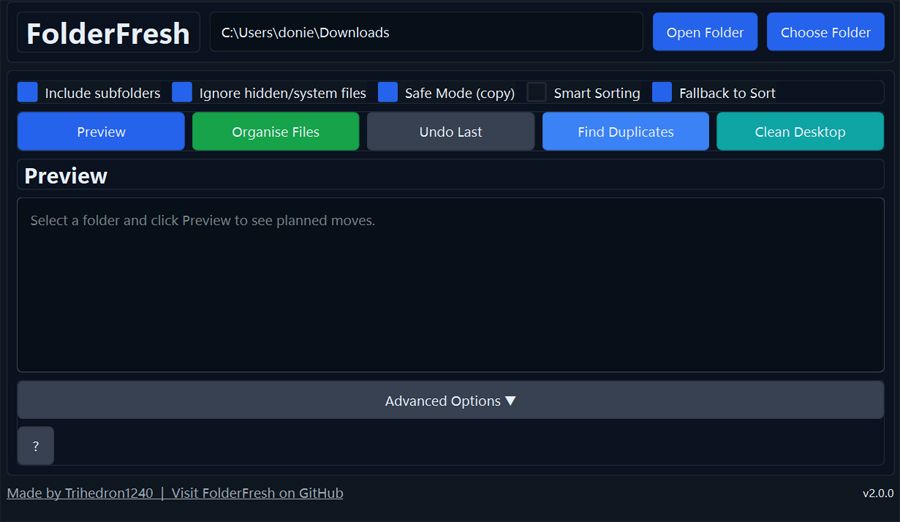Viewport: 900px width, 522px height.
Task: Click the Open Folder button
Action: (705, 32)
